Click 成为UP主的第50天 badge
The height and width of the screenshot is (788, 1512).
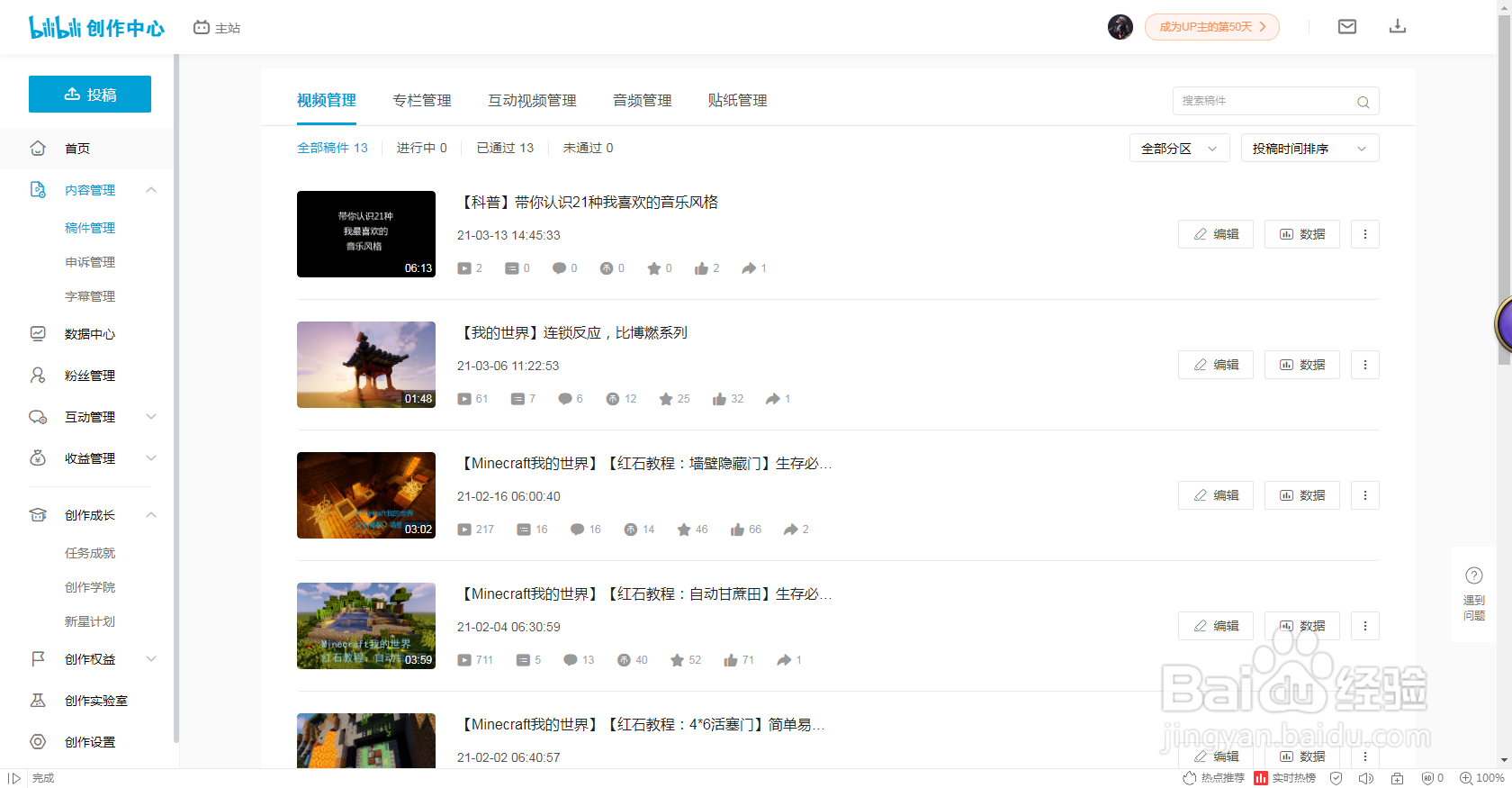coord(1211,27)
